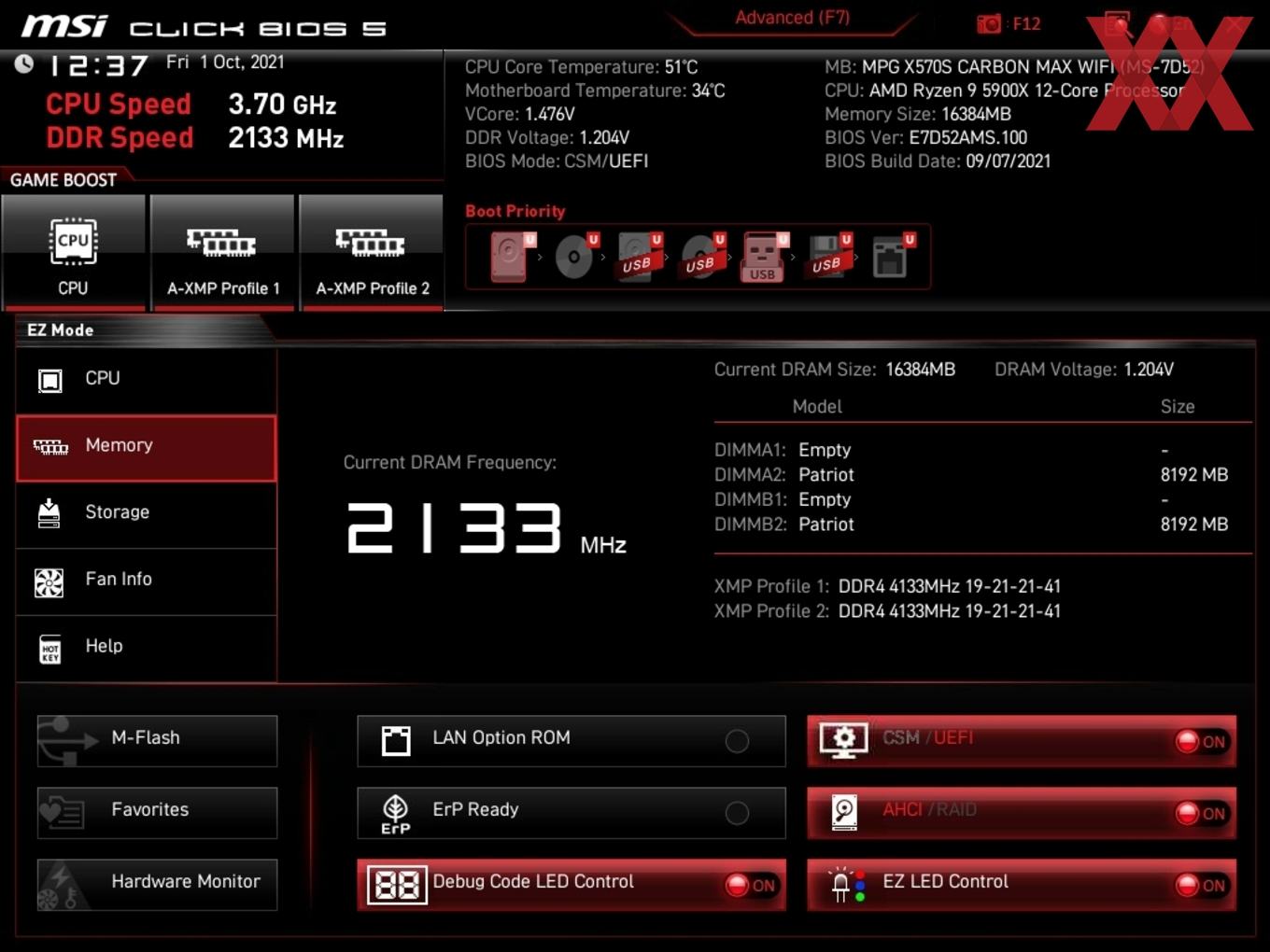This screenshot has width=1270, height=952.
Task: Switch to Advanced (F7) mode
Action: pos(792,18)
